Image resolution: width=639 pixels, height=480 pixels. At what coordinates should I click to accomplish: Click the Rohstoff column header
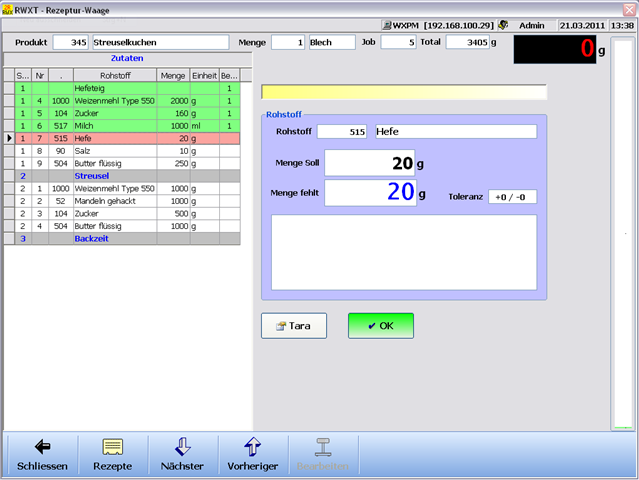115,75
